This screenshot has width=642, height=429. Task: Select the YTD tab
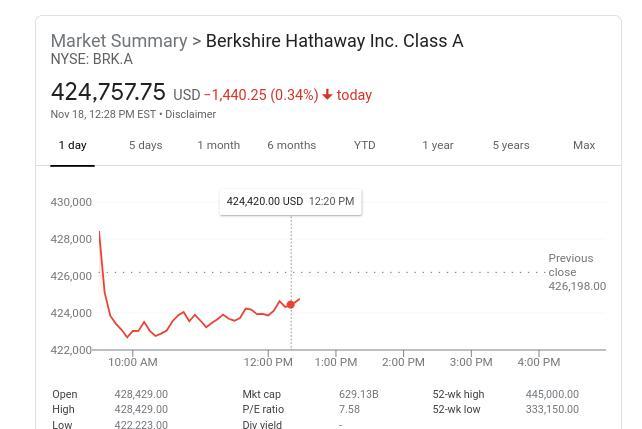point(364,145)
